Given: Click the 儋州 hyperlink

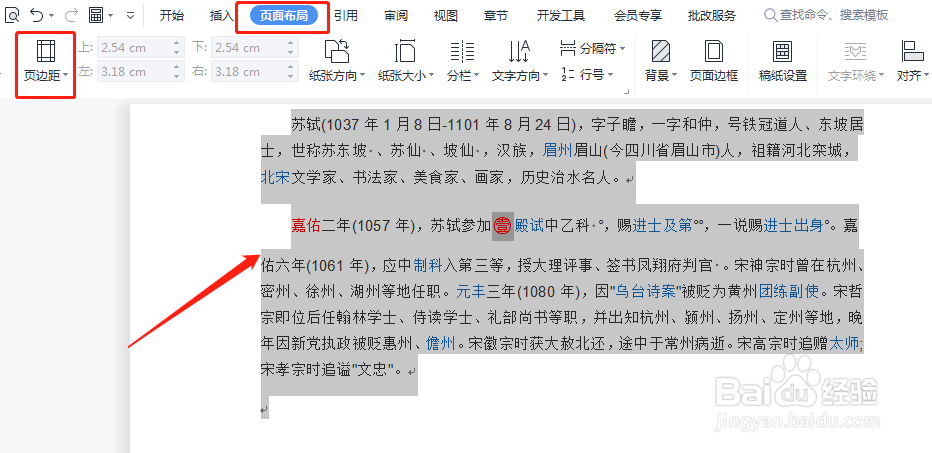Looking at the screenshot, I should point(441,343).
